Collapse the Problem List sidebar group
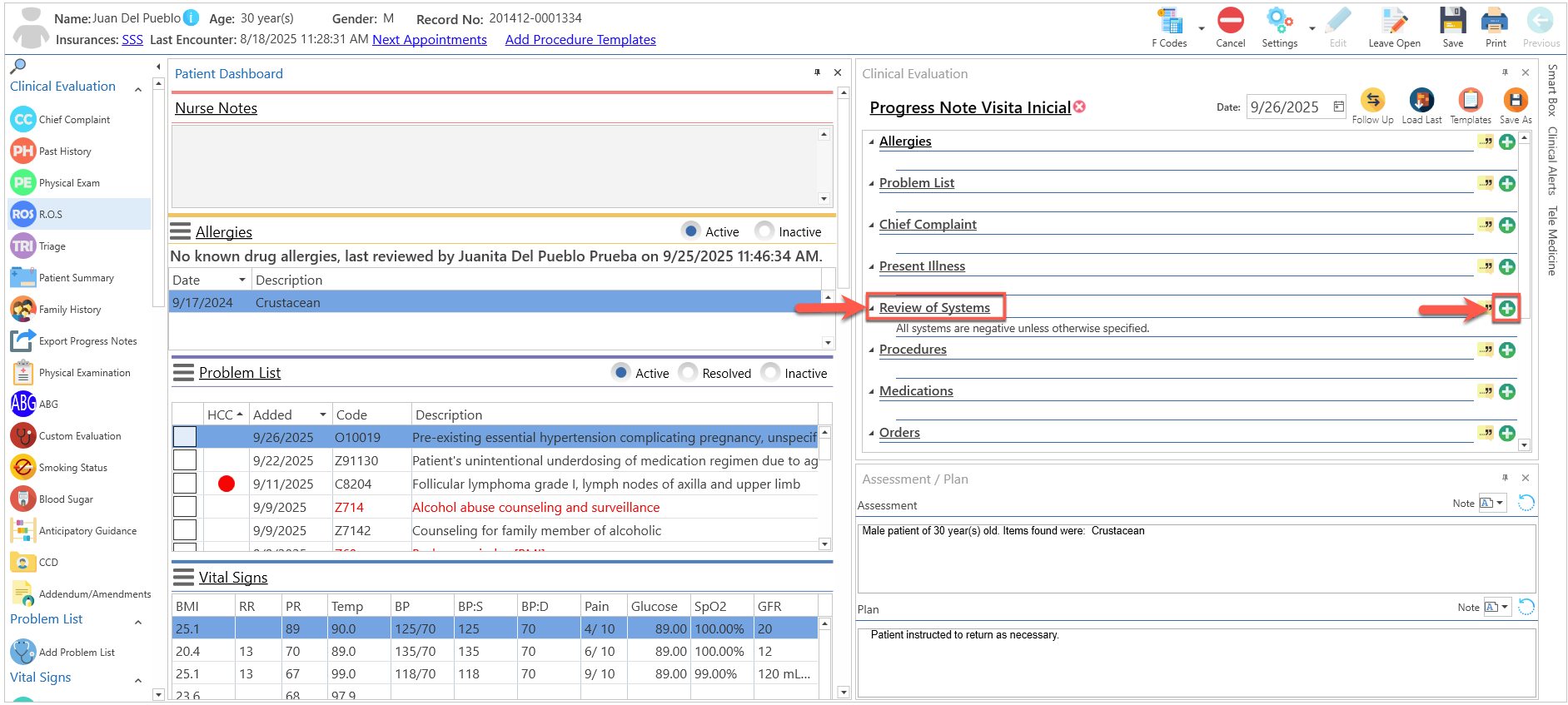 click(x=138, y=622)
